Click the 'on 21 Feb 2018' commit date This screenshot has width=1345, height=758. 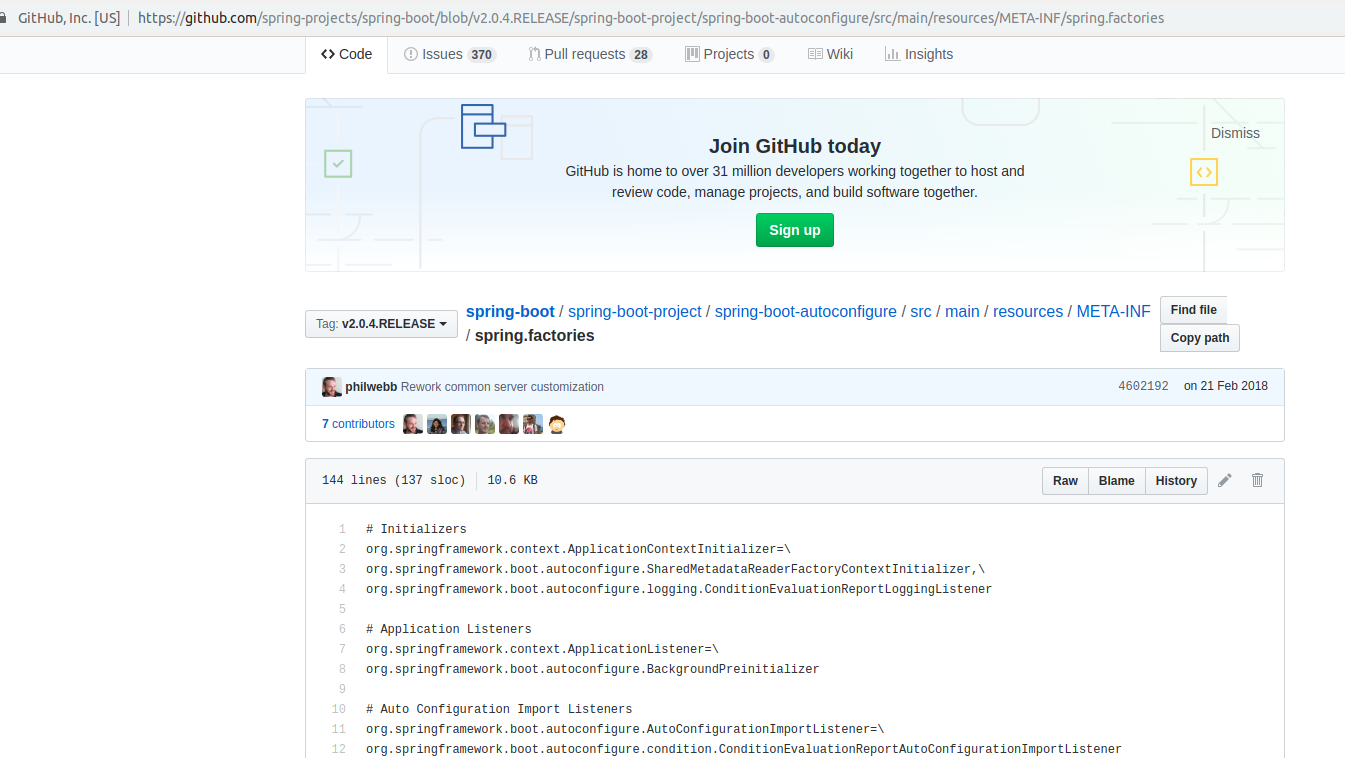click(1226, 386)
